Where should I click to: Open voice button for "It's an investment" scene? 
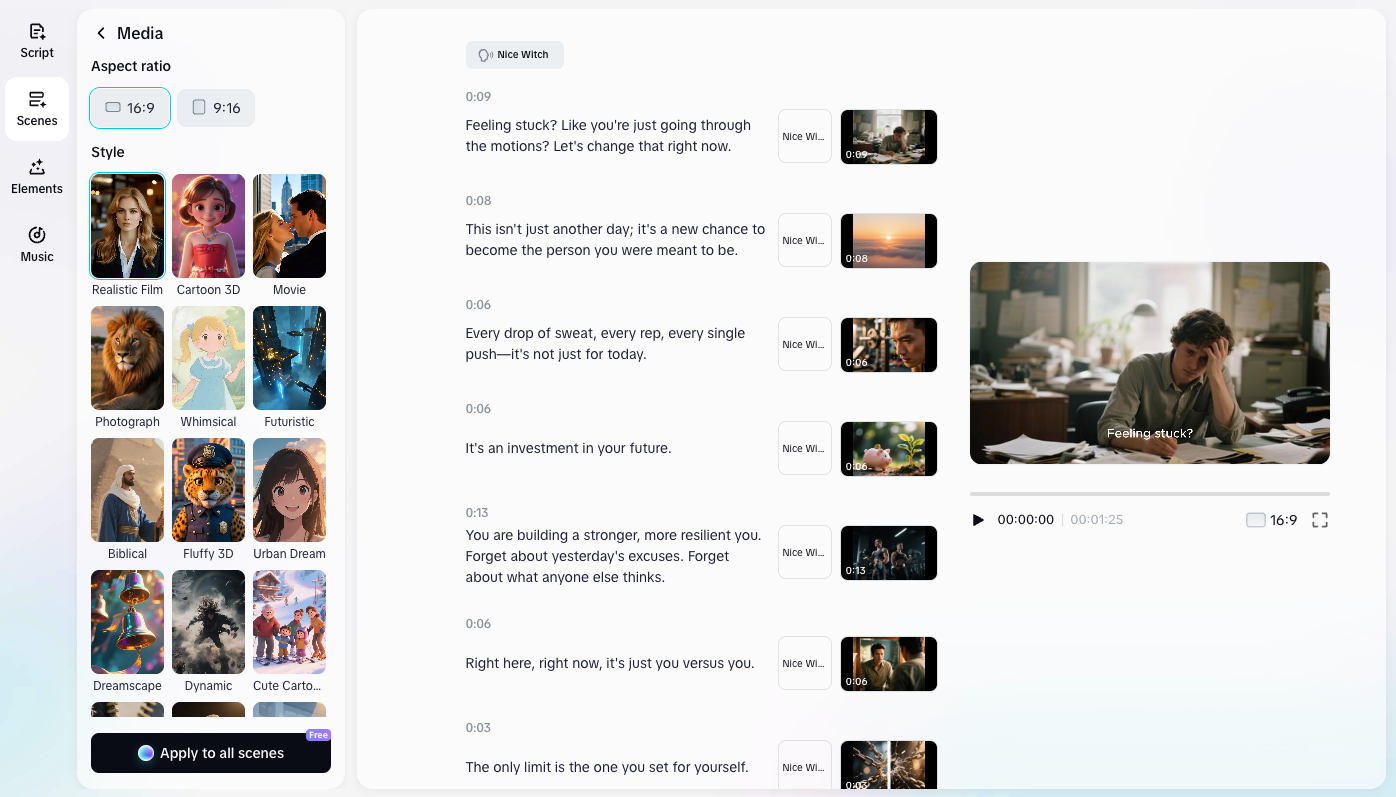pyautogui.click(x=805, y=448)
